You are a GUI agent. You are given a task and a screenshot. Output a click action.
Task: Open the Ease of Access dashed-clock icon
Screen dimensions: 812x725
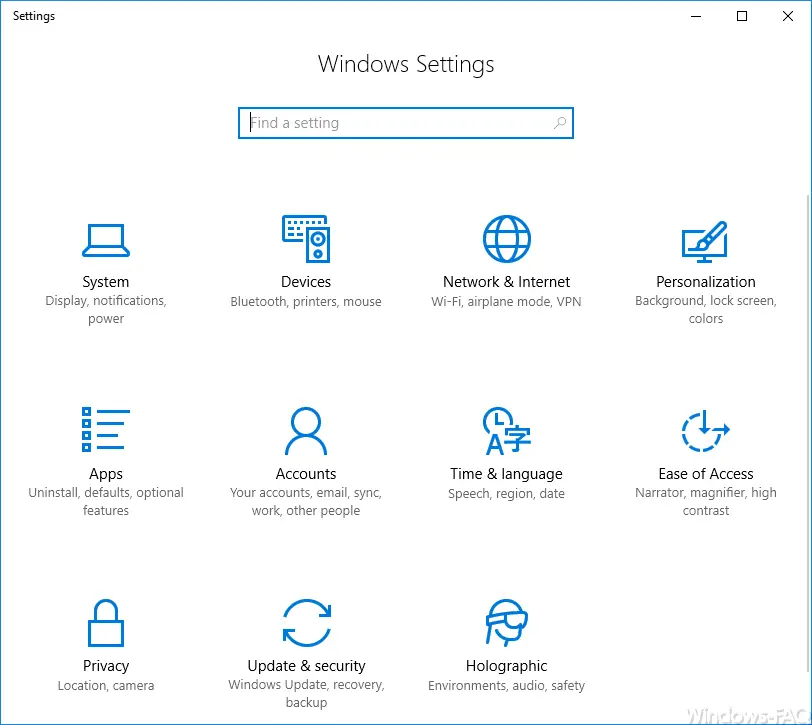coord(705,431)
